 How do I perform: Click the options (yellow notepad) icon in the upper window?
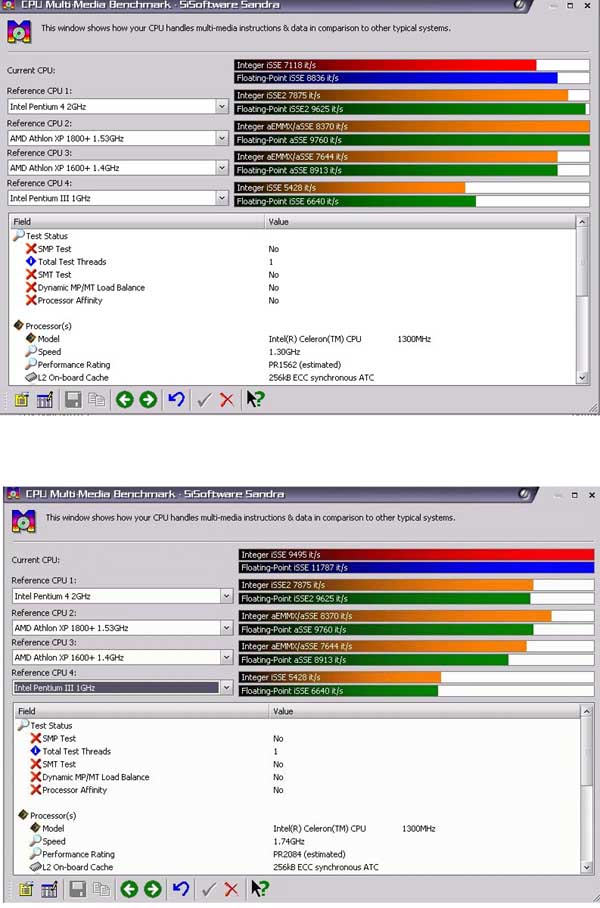(21, 400)
